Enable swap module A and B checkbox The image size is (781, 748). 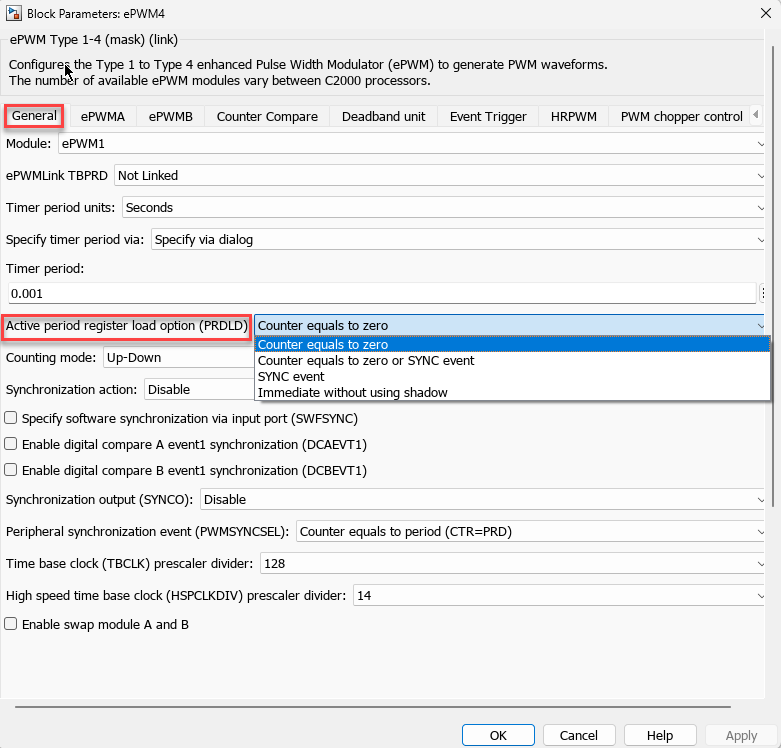tap(10, 624)
